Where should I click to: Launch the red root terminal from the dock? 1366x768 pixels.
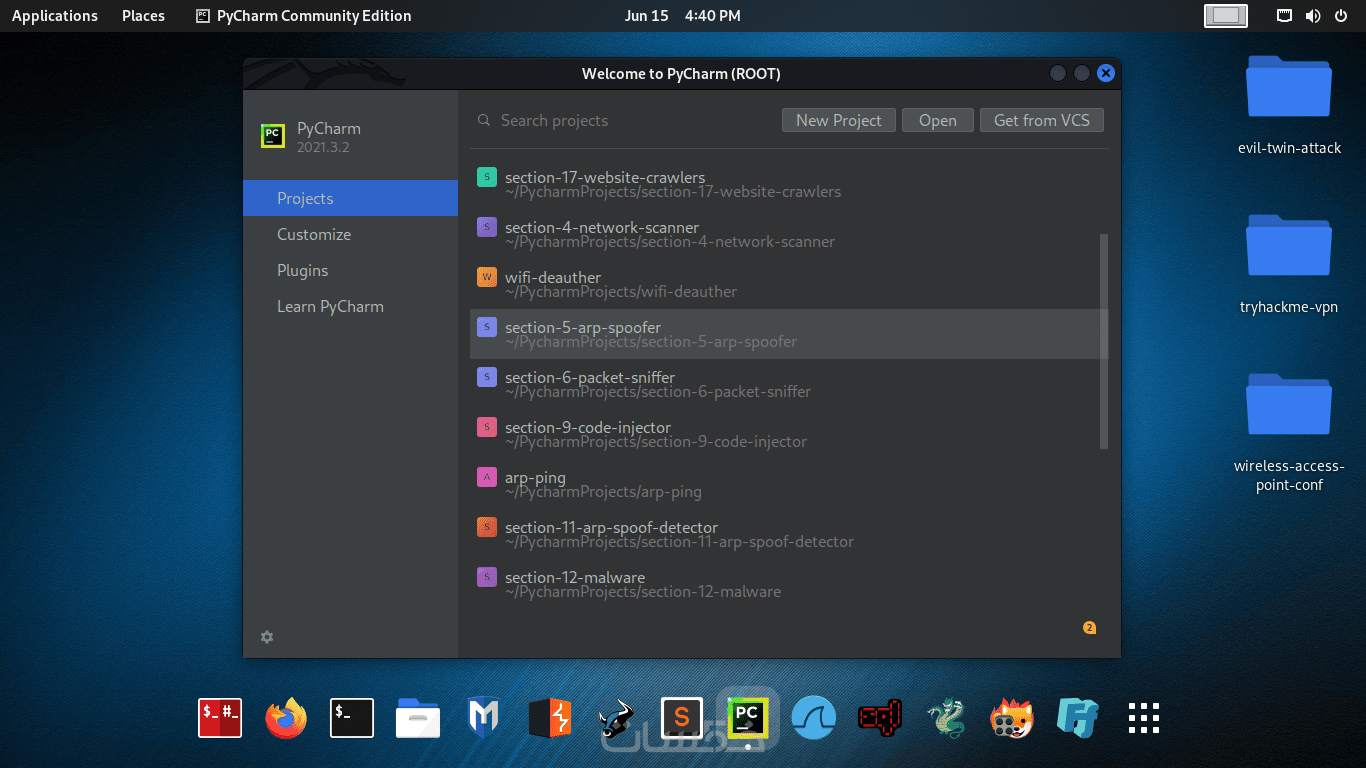[x=220, y=718]
